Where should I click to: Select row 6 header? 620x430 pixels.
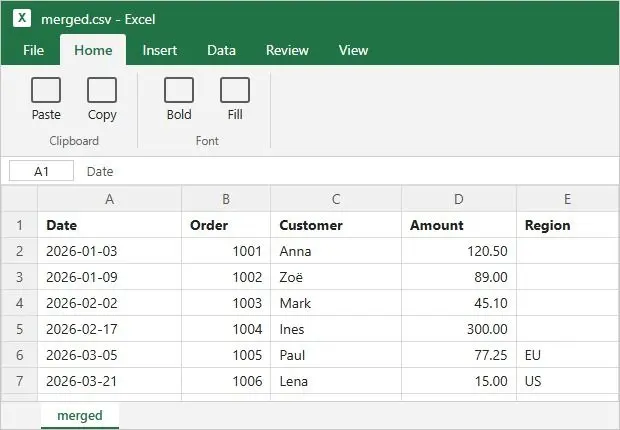point(19,355)
